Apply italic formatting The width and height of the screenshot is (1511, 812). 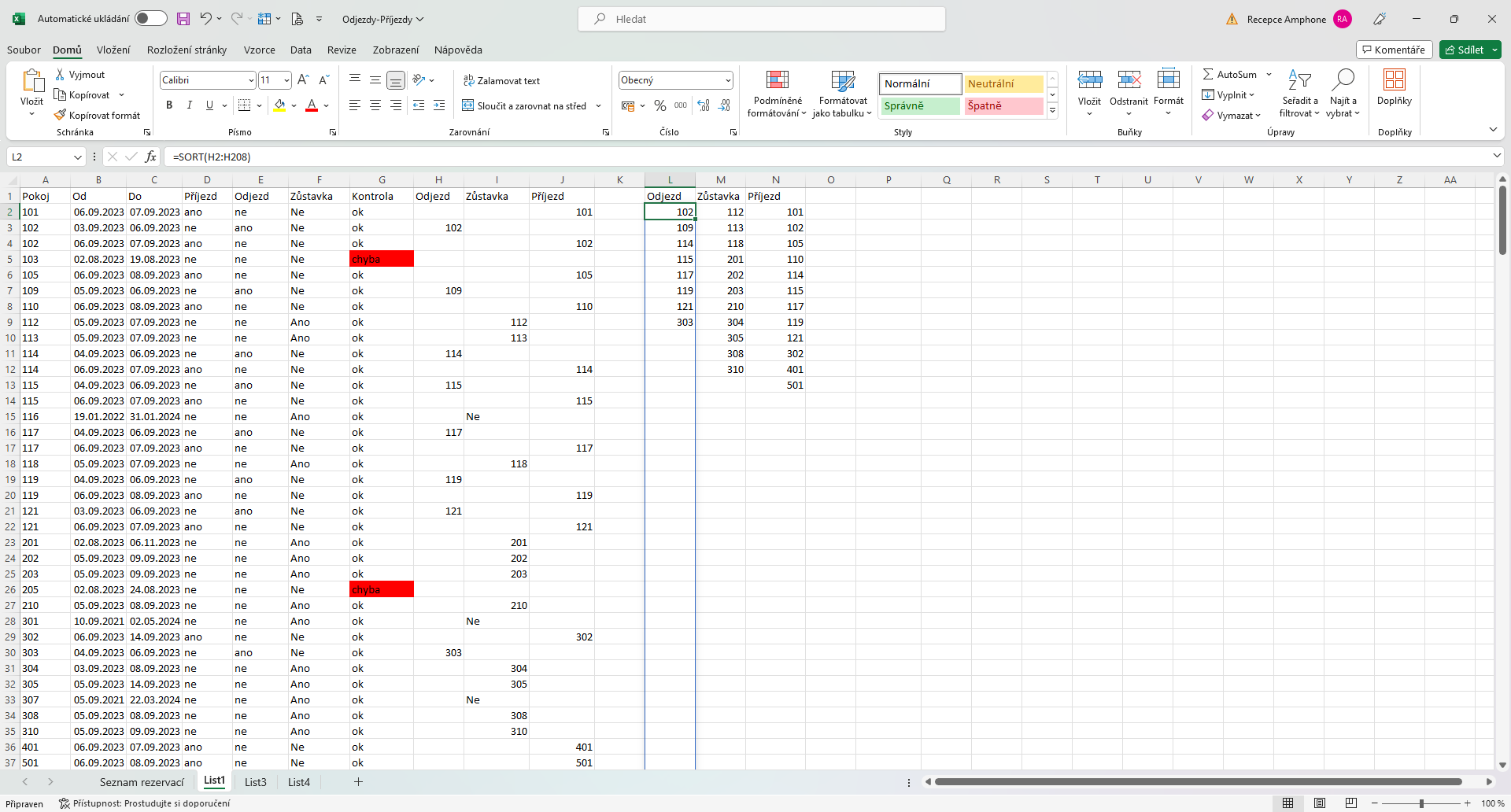[x=189, y=105]
